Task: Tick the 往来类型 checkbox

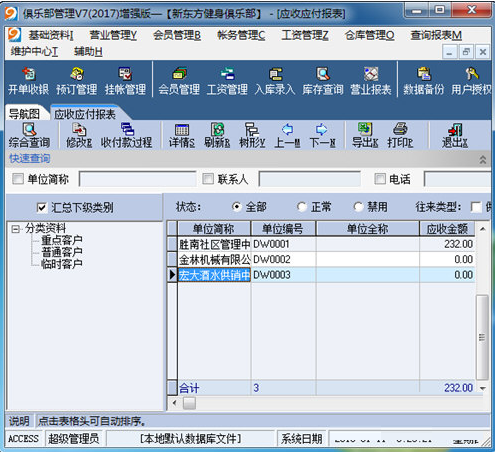Action: pos(476,207)
